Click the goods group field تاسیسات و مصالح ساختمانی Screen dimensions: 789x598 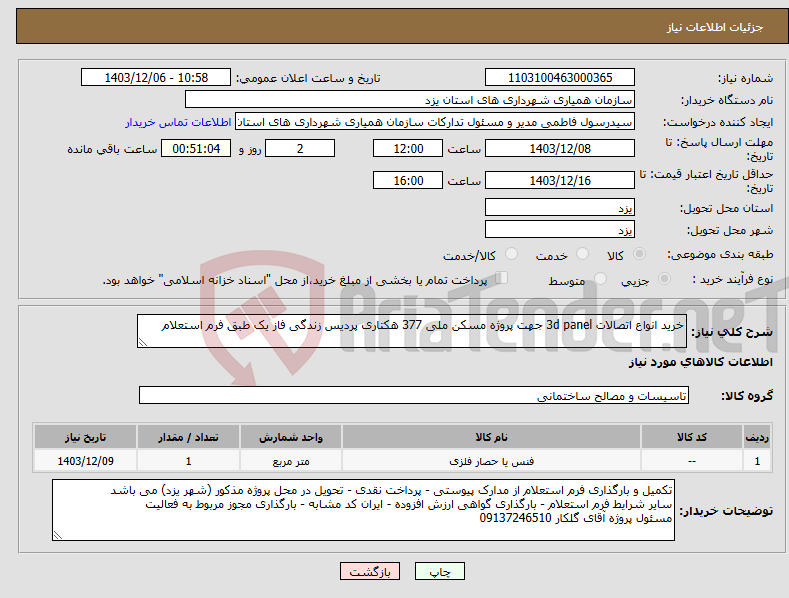414,396
